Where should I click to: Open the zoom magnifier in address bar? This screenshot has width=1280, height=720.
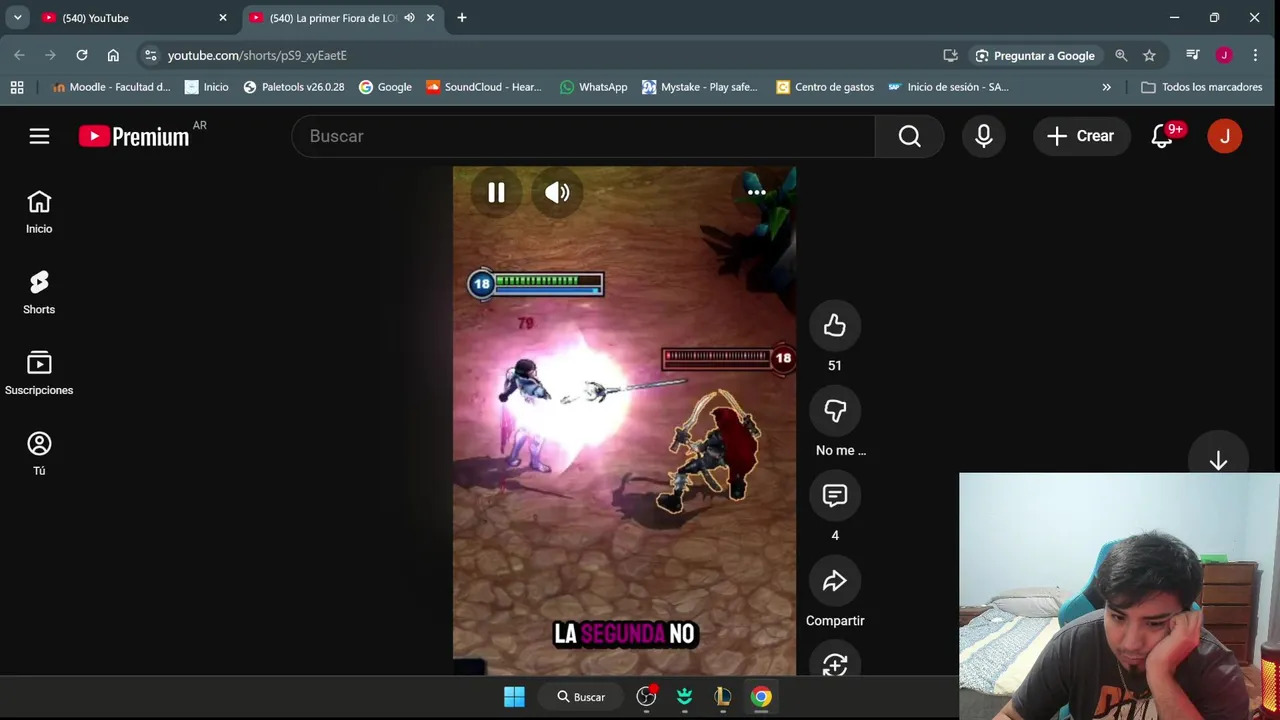(x=1121, y=56)
